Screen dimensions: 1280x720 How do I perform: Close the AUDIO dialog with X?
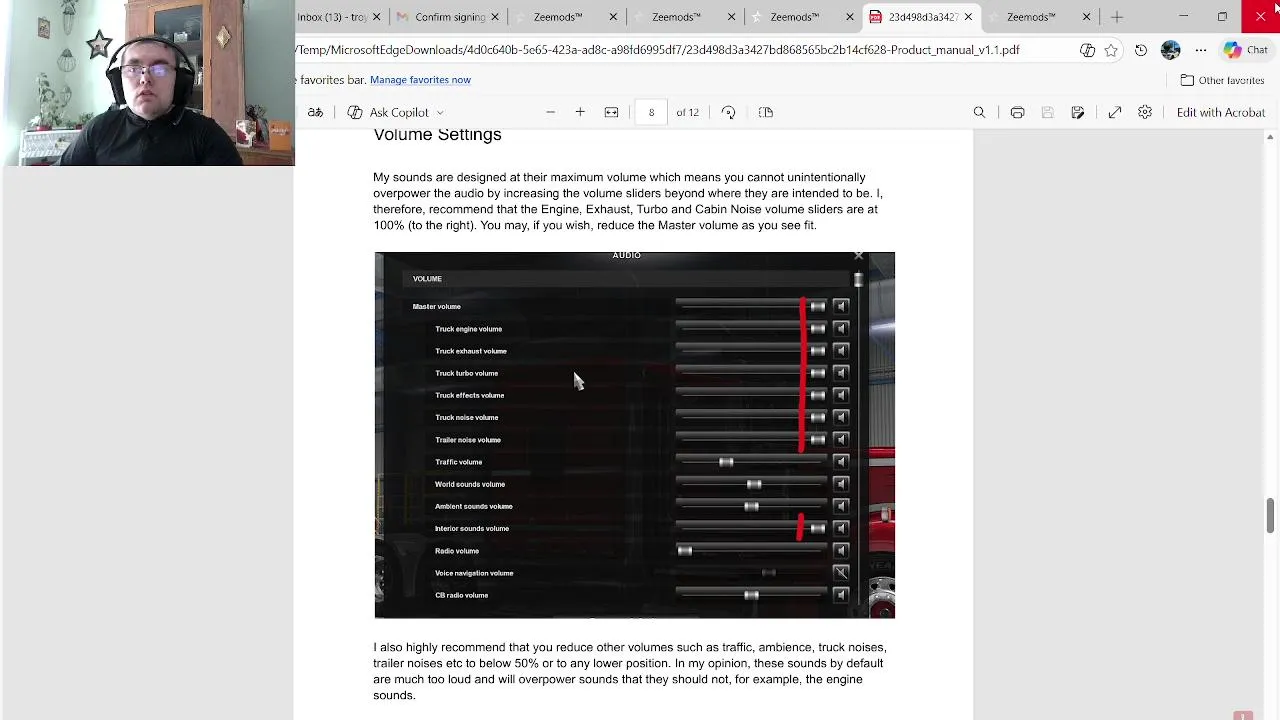pos(859,256)
